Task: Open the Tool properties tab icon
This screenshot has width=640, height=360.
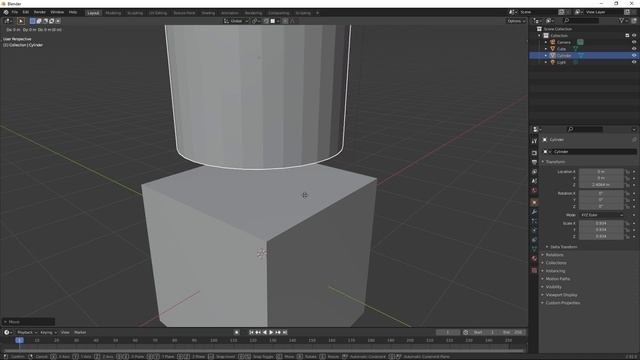Action: click(x=534, y=141)
